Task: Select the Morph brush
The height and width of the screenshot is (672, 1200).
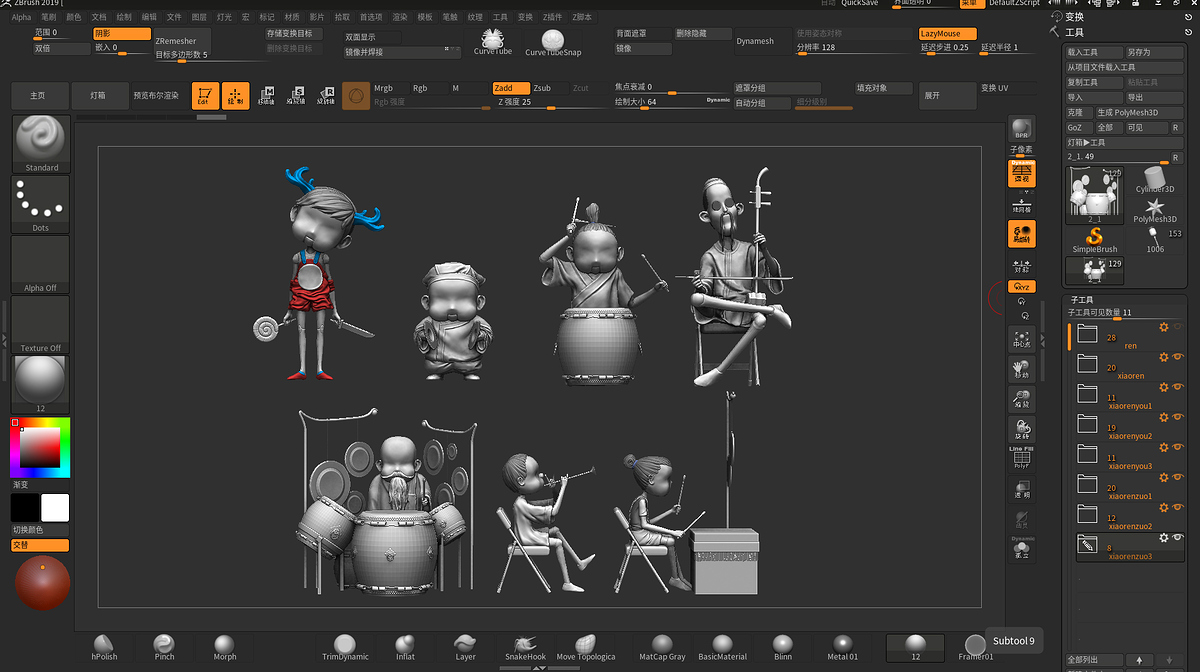Action: click(225, 648)
